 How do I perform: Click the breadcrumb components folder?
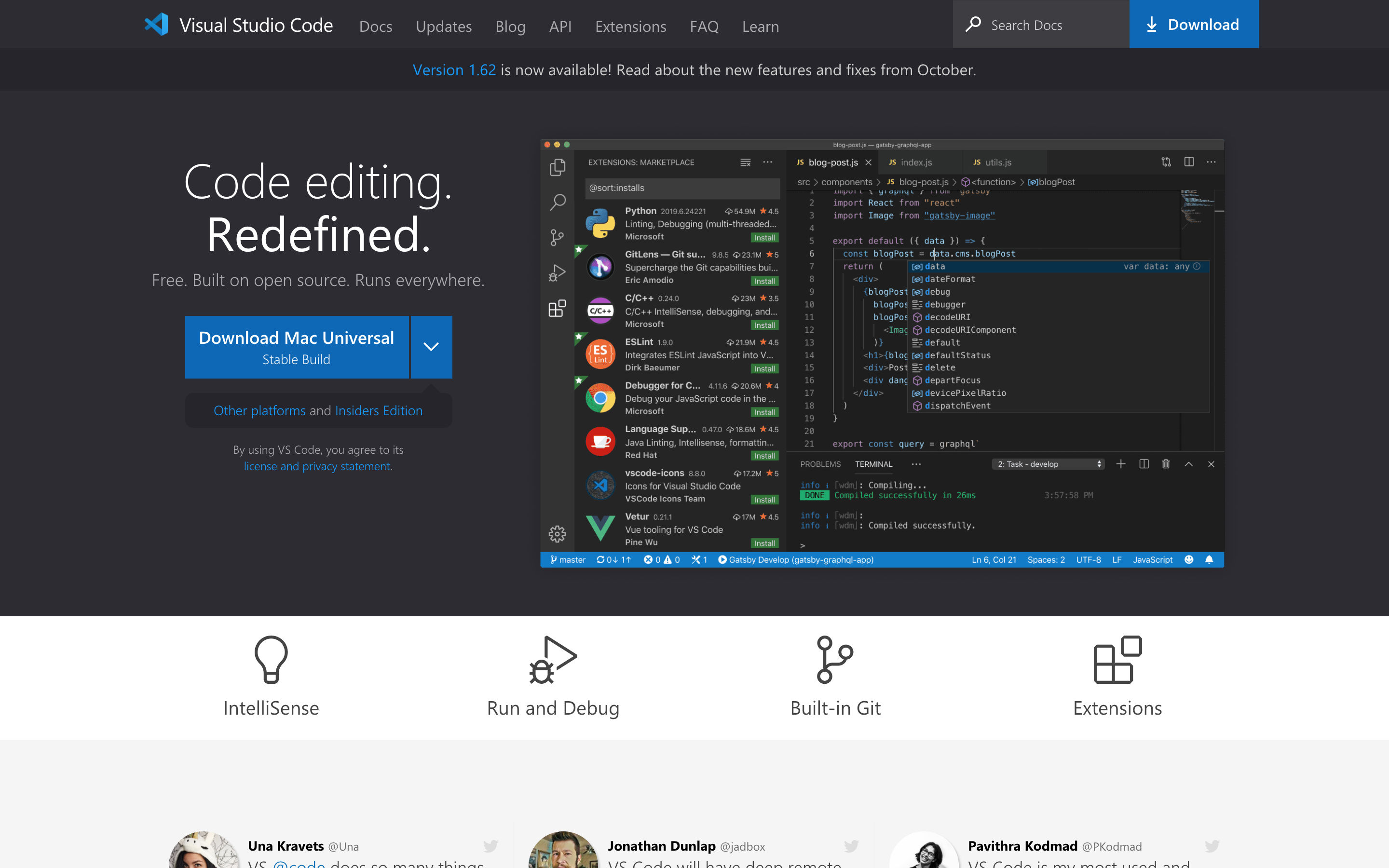[x=846, y=182]
